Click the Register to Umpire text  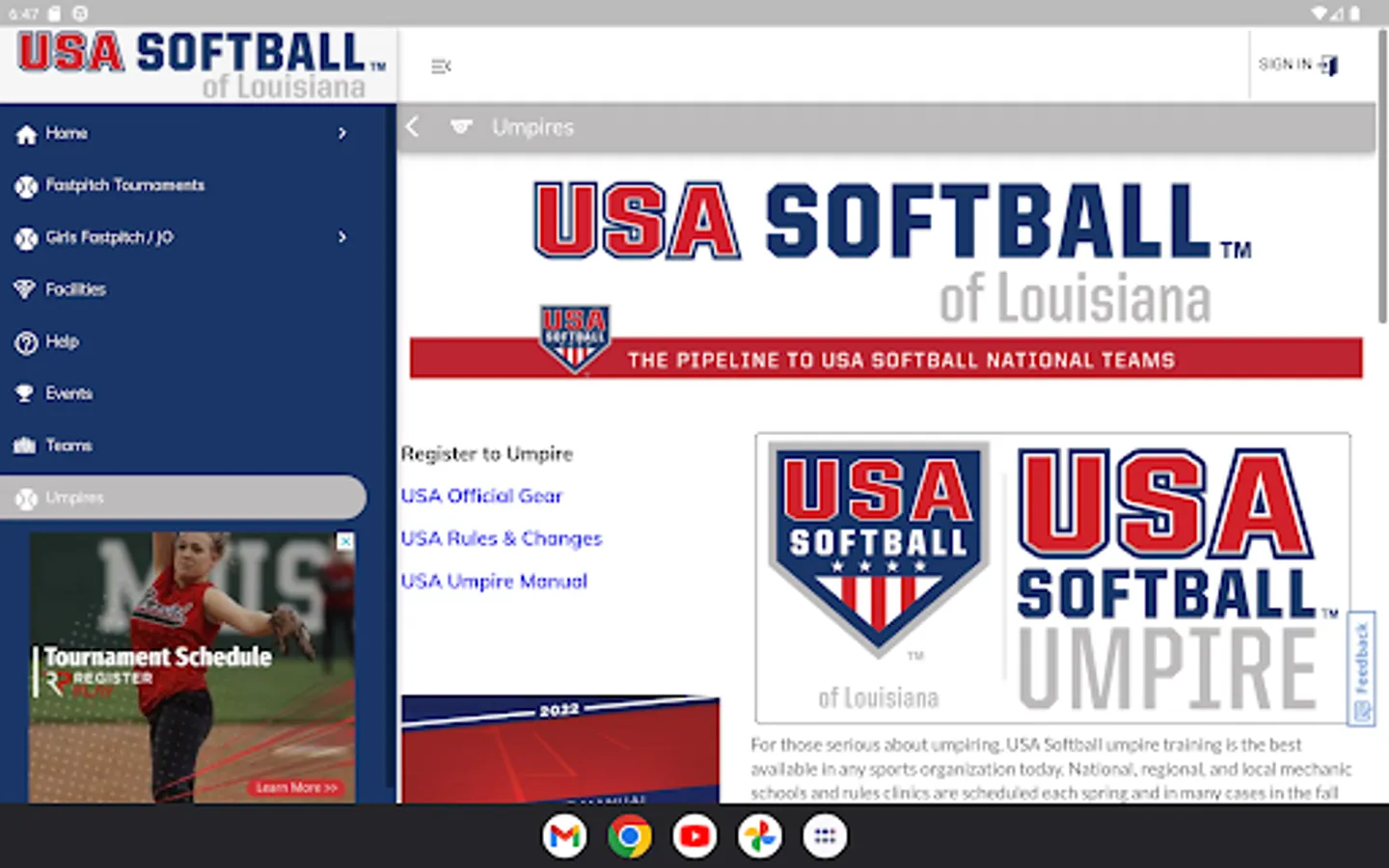click(487, 453)
